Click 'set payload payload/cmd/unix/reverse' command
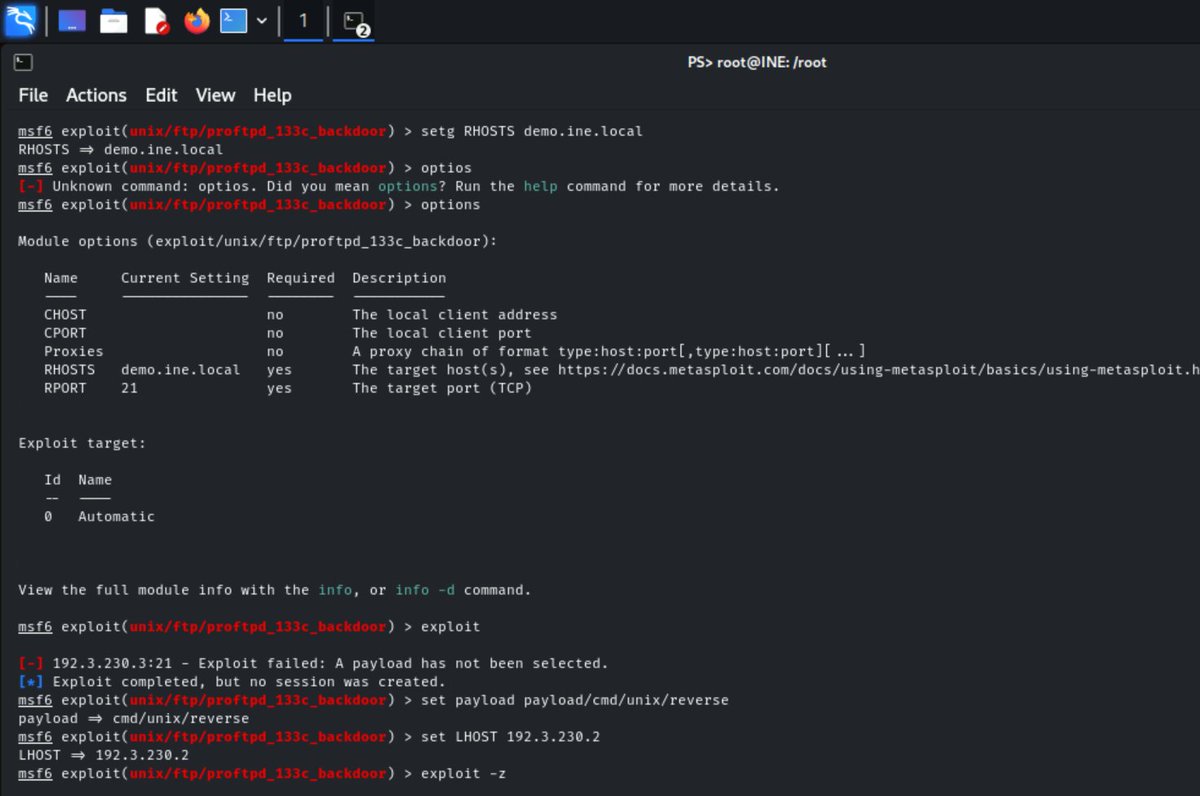 point(575,700)
